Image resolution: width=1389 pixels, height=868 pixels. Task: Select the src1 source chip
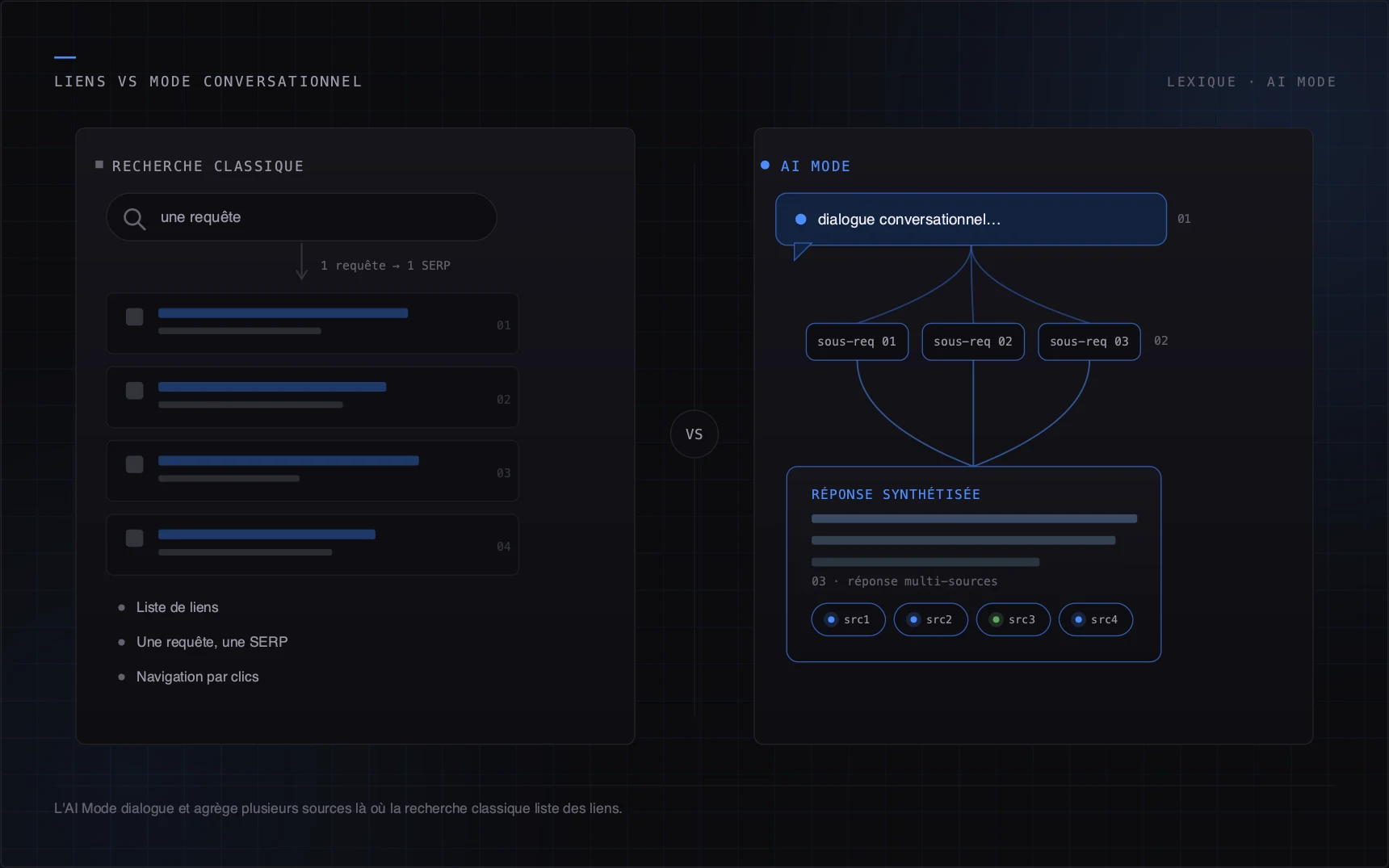tap(848, 619)
